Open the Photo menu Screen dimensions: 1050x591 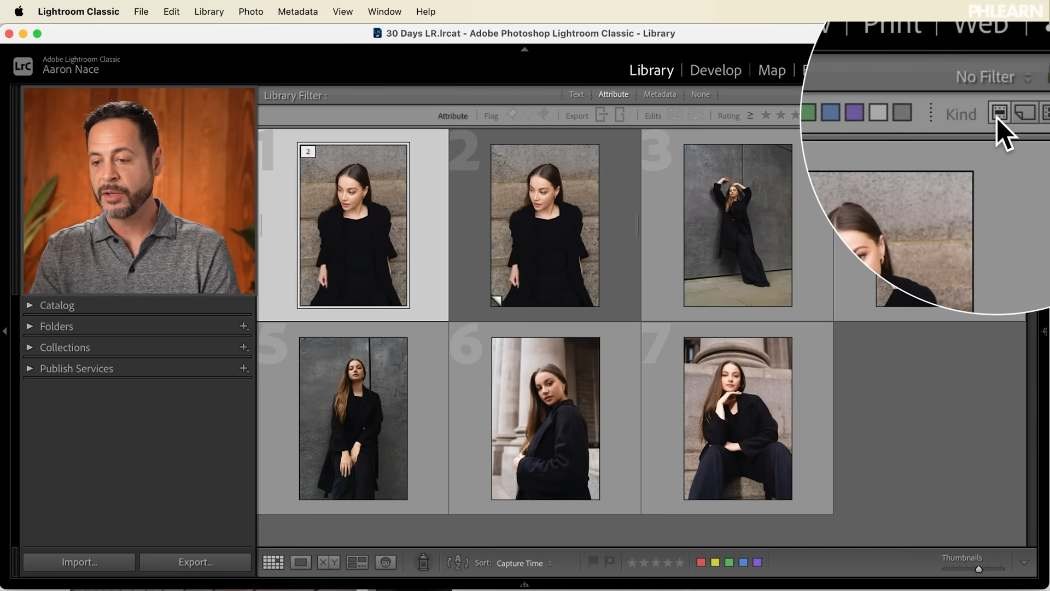tap(250, 11)
